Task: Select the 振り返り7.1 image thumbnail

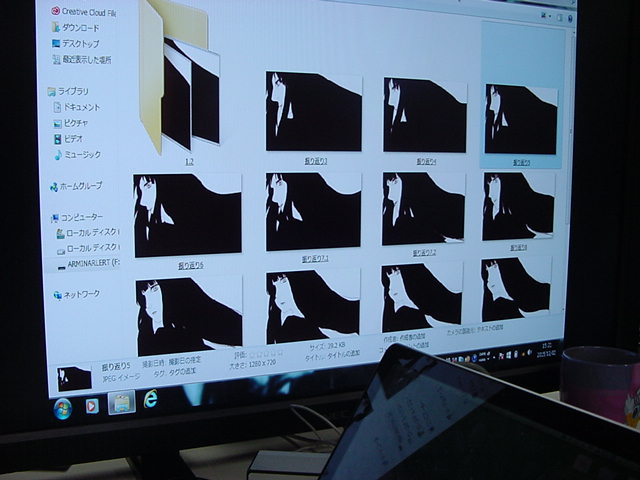Action: point(313,211)
